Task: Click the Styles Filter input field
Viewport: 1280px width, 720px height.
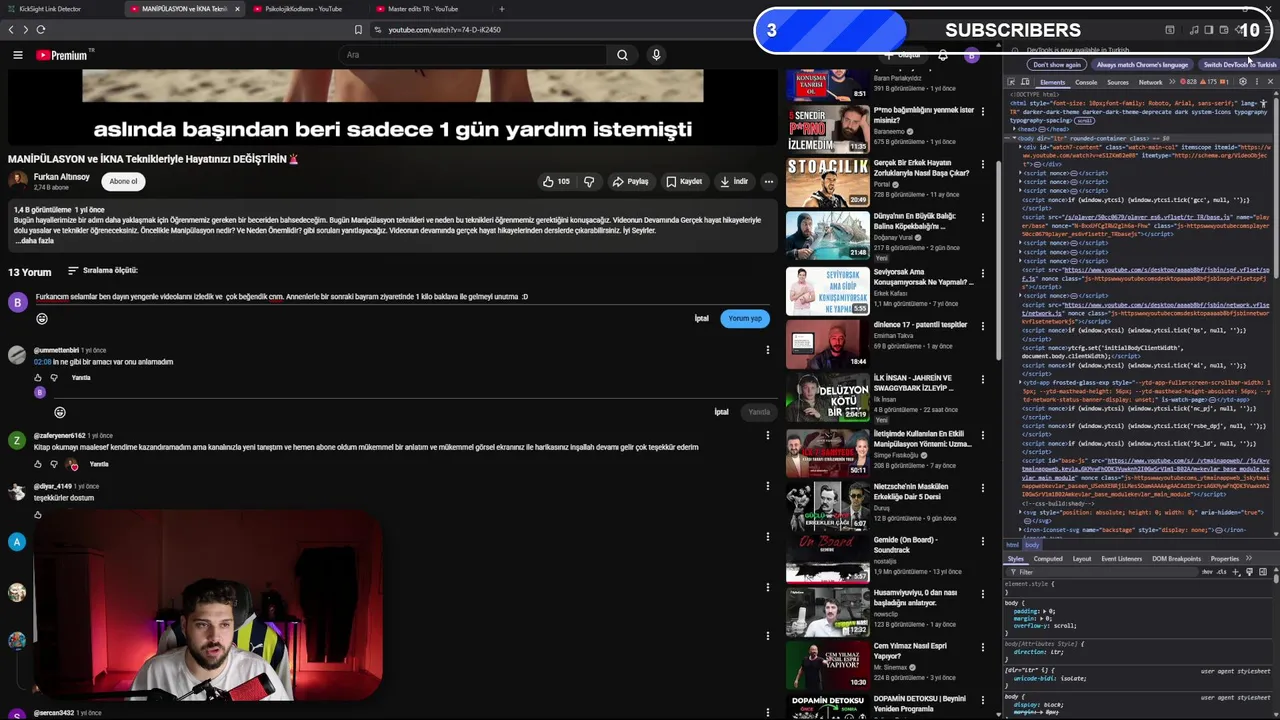Action: pyautogui.click(x=1100, y=572)
